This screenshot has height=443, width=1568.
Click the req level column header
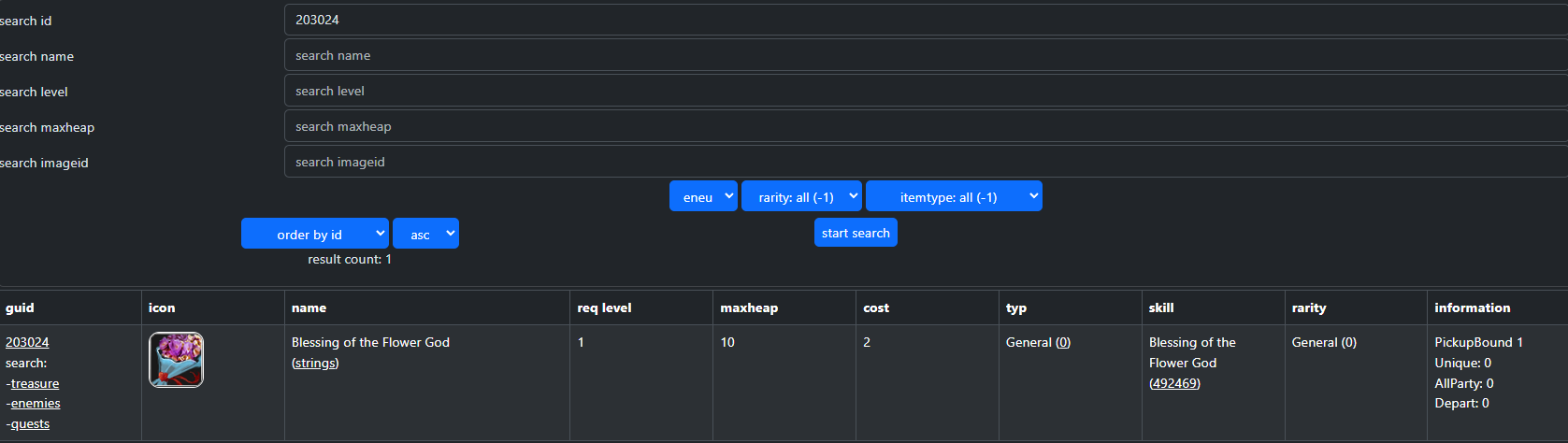(x=604, y=307)
